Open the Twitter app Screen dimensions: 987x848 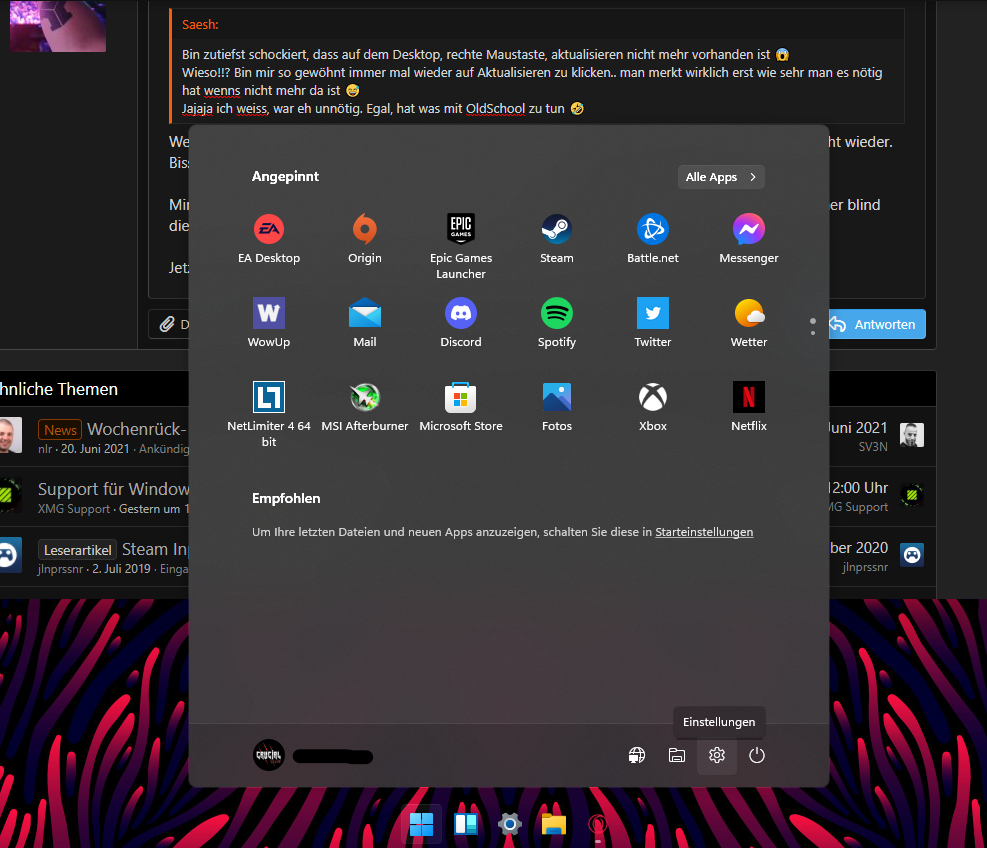pos(653,323)
